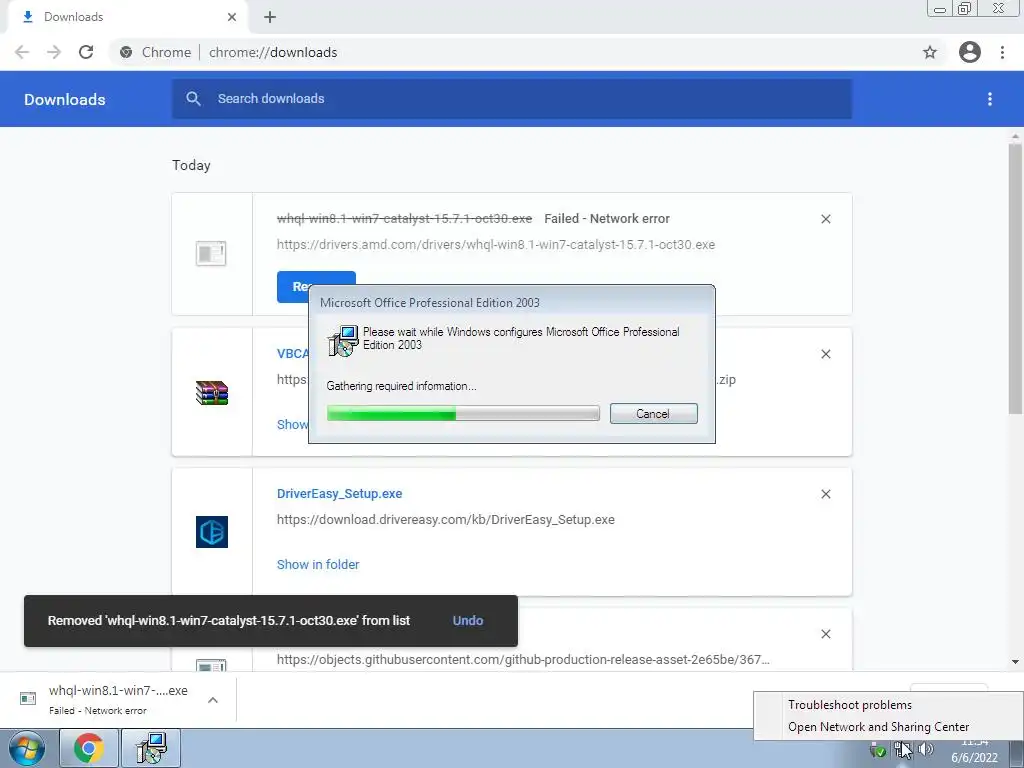Click the failed download file icon in shelf
This screenshot has width=1024, height=768.
[28, 699]
